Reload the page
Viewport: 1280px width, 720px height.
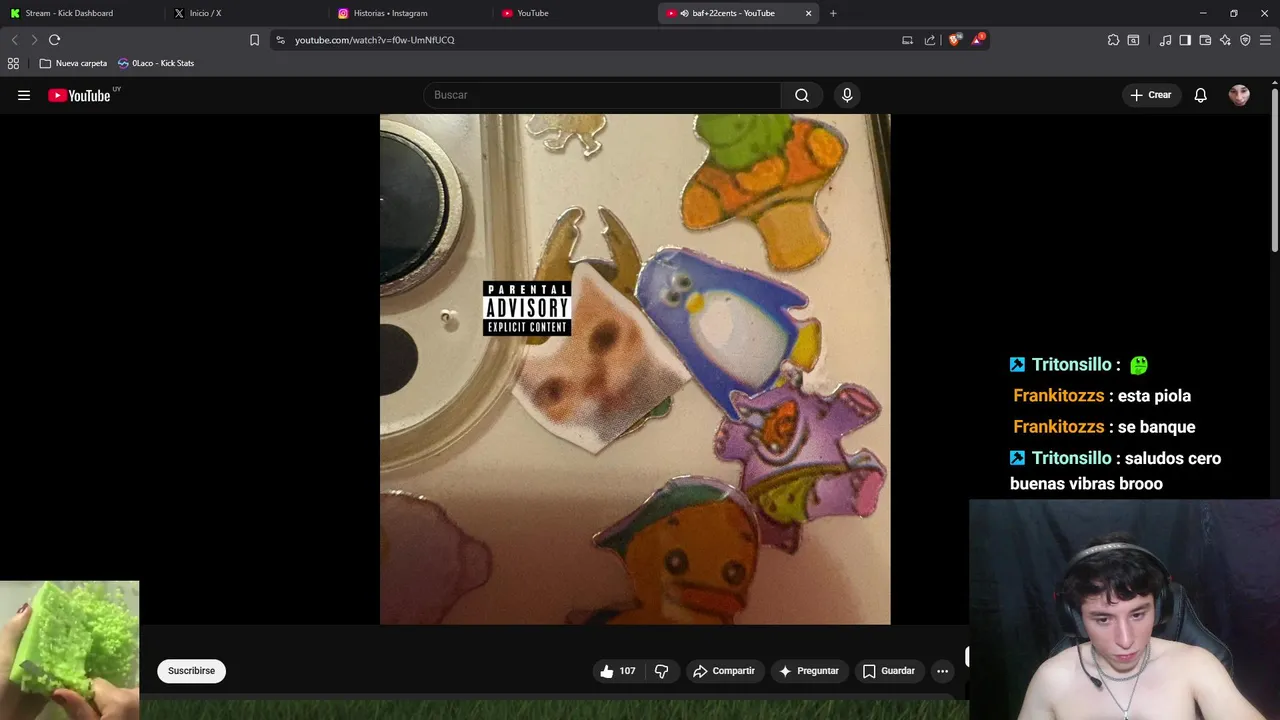click(55, 40)
